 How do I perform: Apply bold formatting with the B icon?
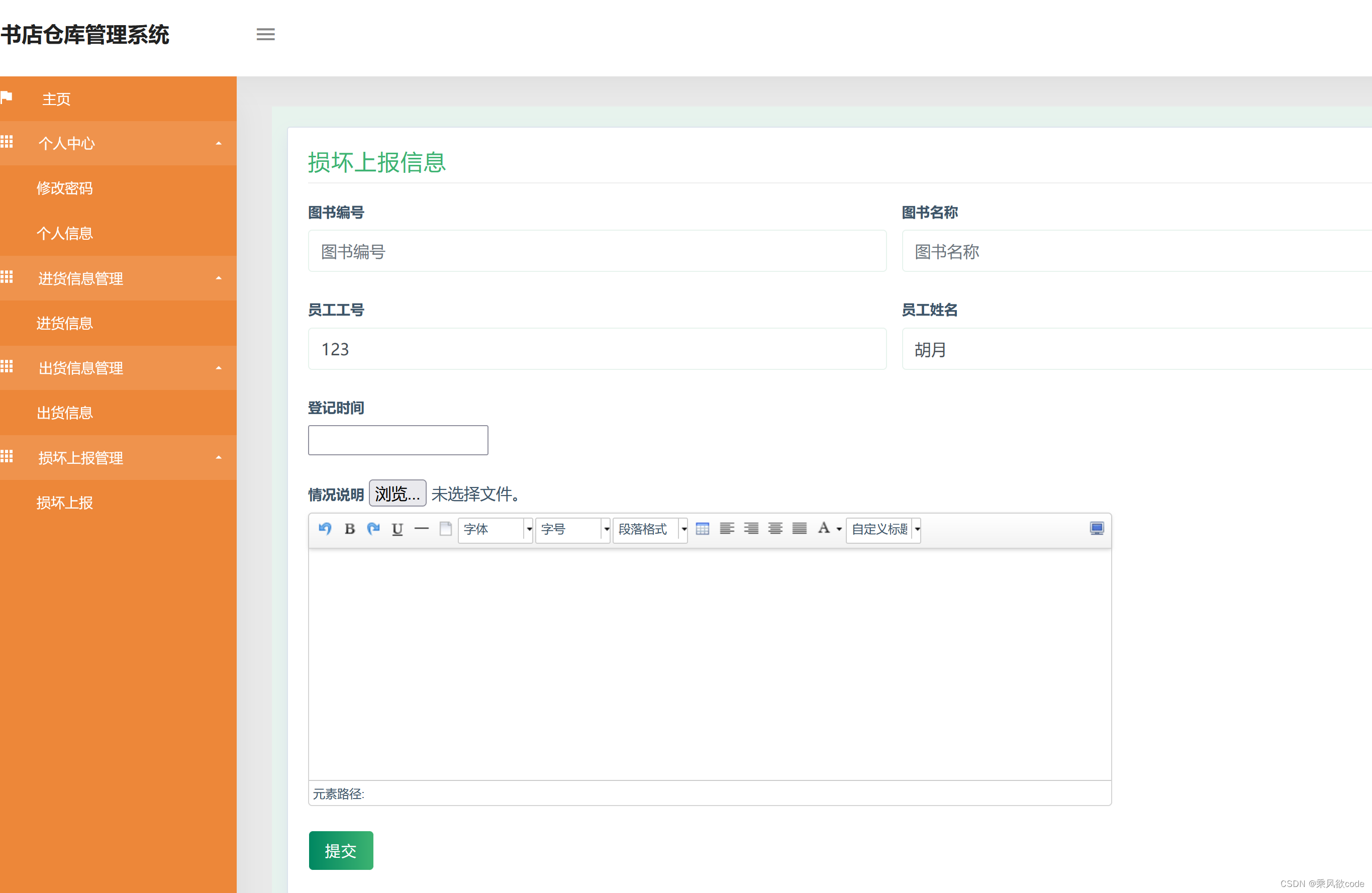pos(349,529)
